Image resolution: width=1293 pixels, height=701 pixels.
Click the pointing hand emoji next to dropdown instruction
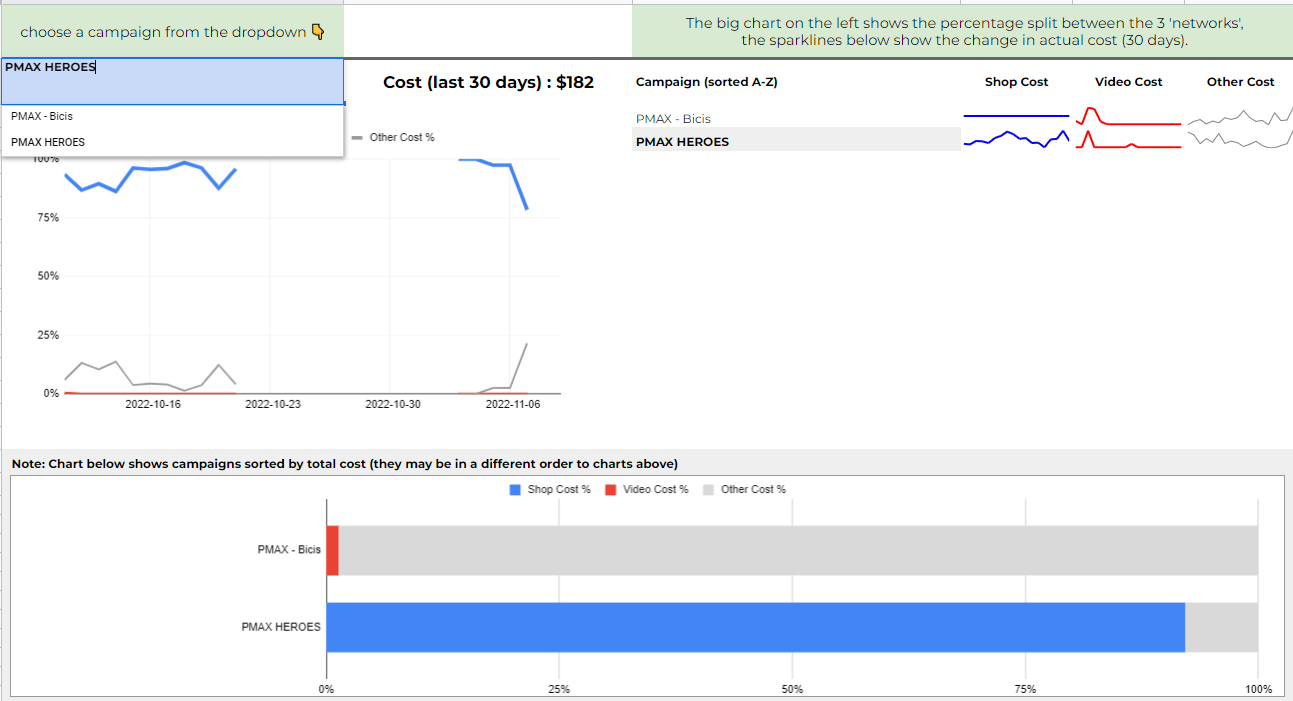[318, 32]
